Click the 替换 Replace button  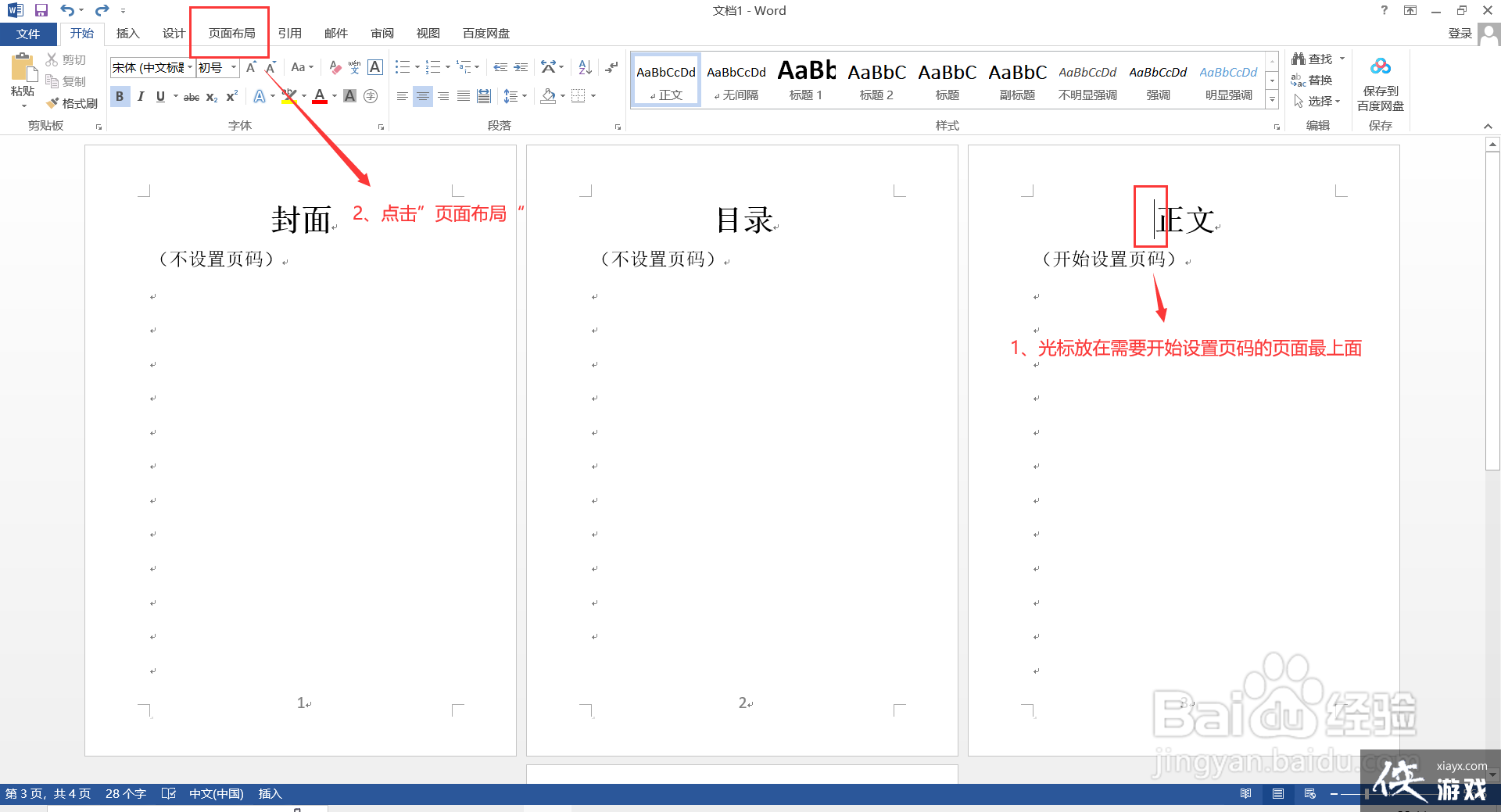point(1313,80)
